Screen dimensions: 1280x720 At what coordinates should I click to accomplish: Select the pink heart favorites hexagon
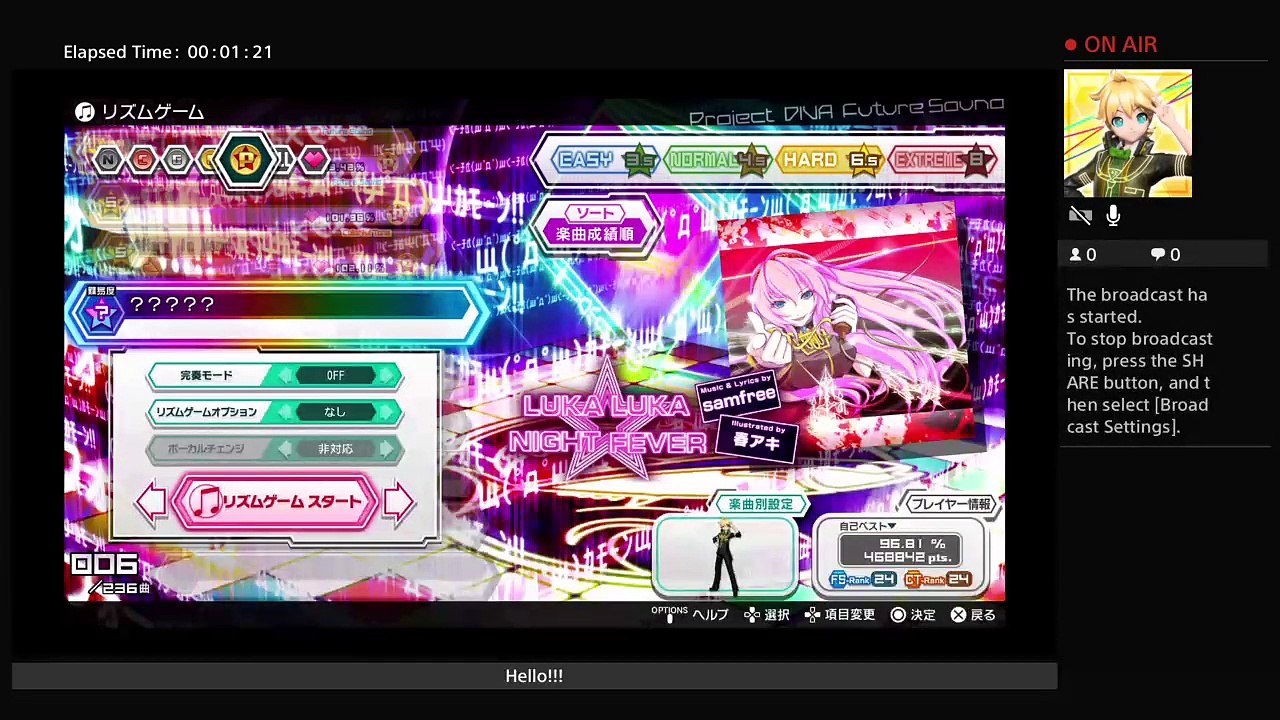pos(315,160)
